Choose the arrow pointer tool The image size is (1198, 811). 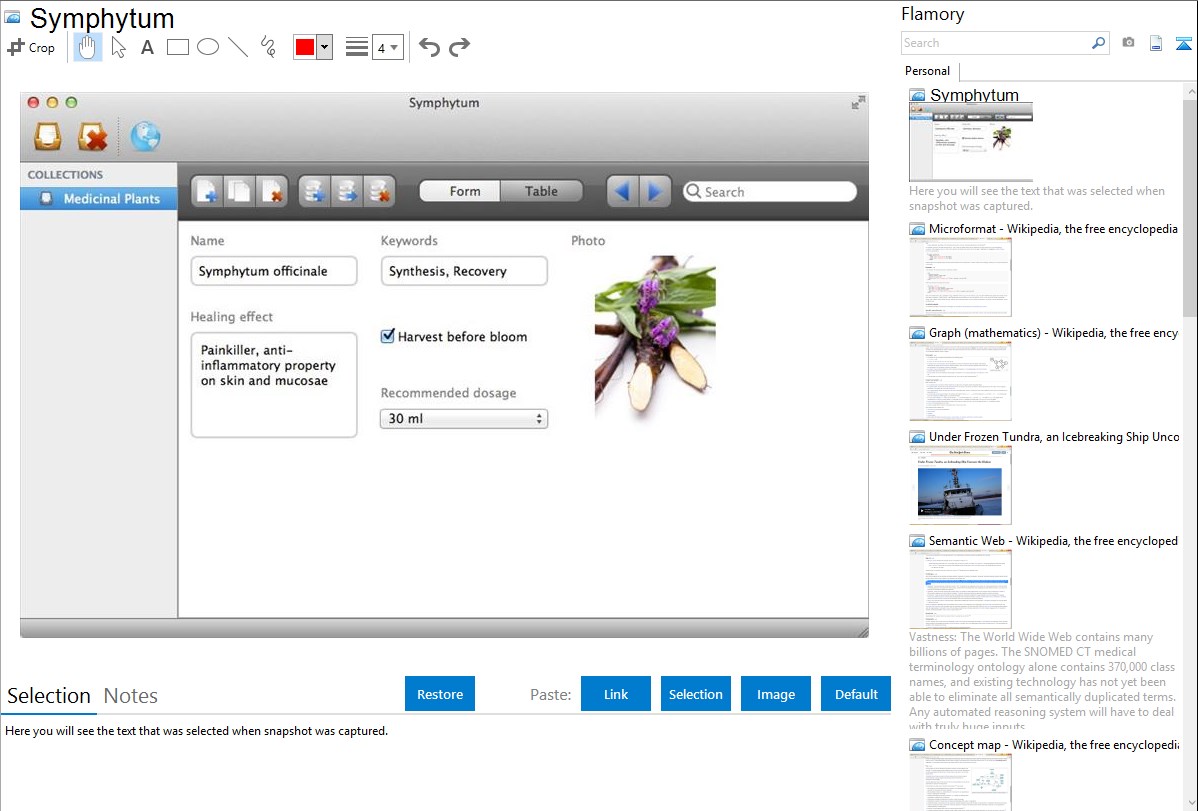[x=118, y=47]
